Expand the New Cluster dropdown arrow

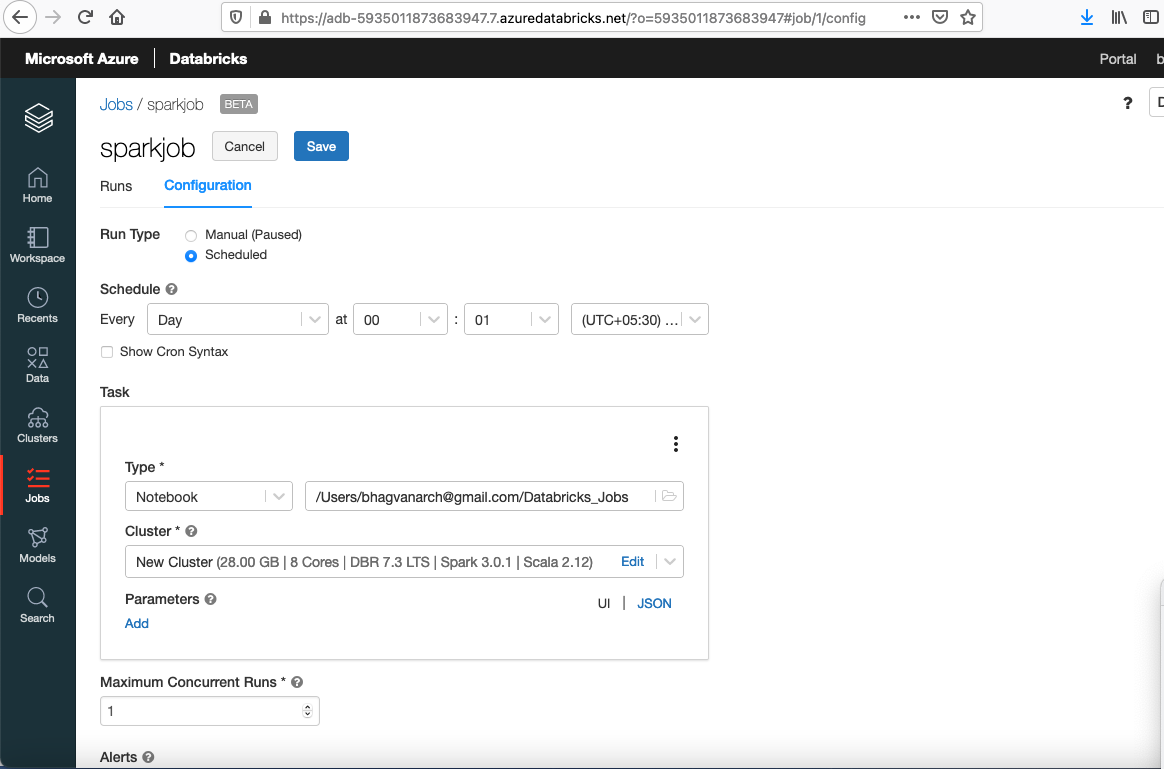click(670, 562)
